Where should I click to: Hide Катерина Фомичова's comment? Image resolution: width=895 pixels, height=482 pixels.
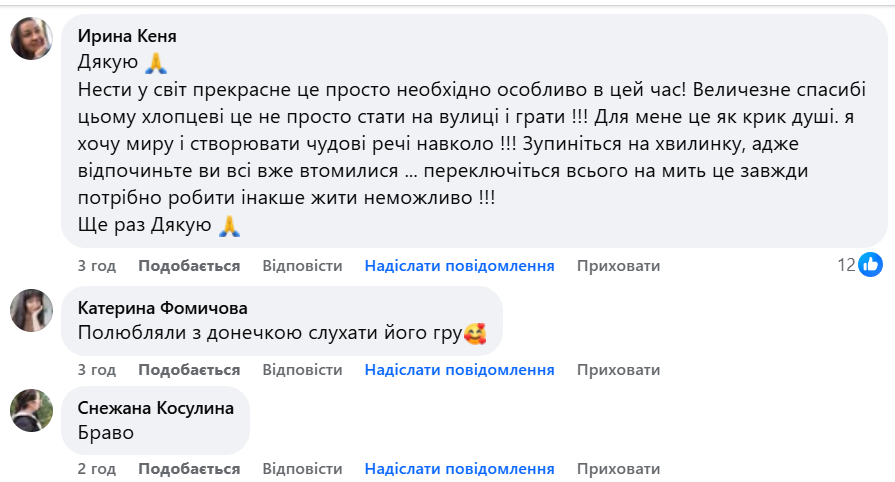click(619, 370)
